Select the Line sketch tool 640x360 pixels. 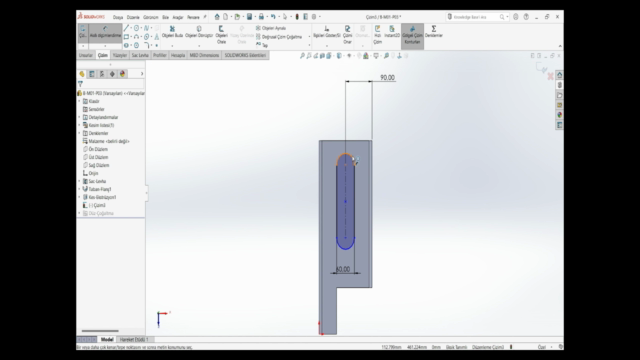point(127,28)
